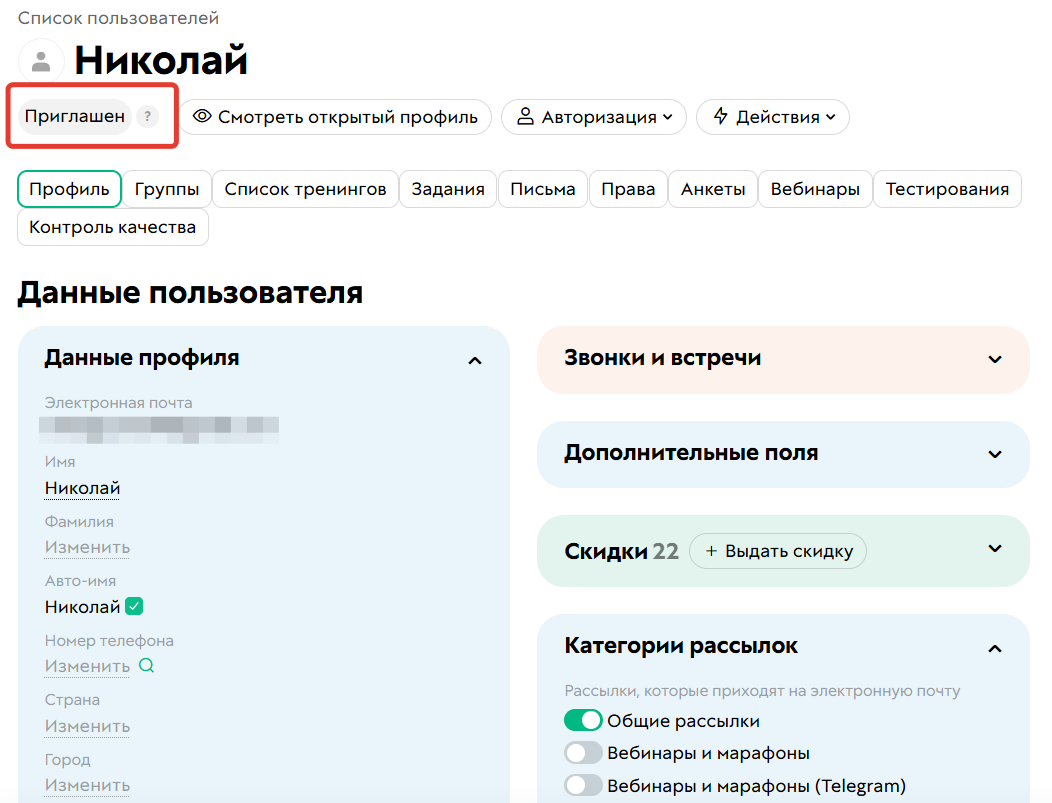Enable the Вебинары и марафоны toggle
The width and height of the screenshot is (1052, 803).
pos(583,752)
